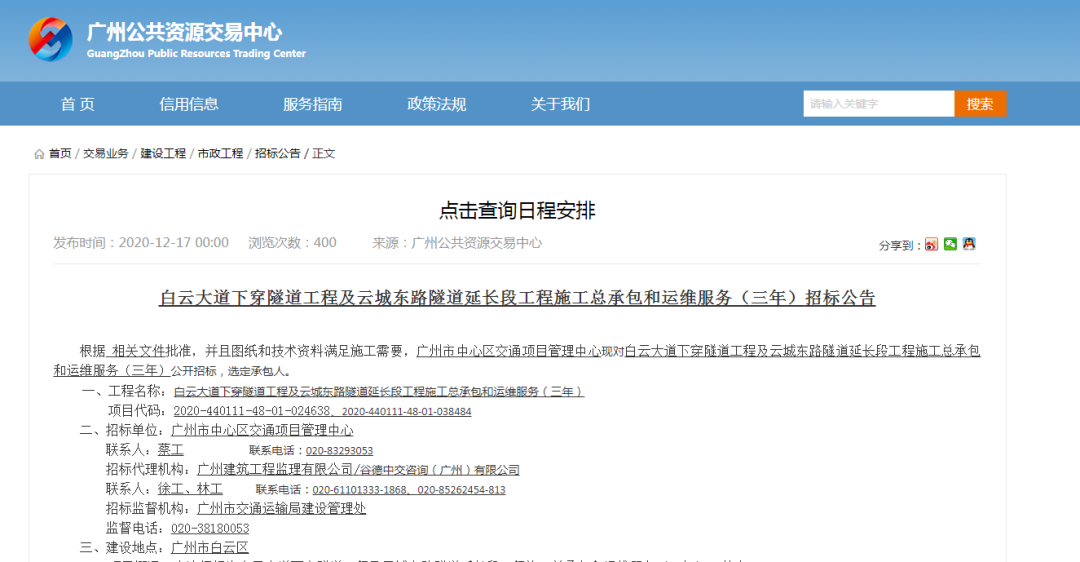Open the 市政工程 breadcrumb link
The image size is (1080, 562).
[220, 154]
